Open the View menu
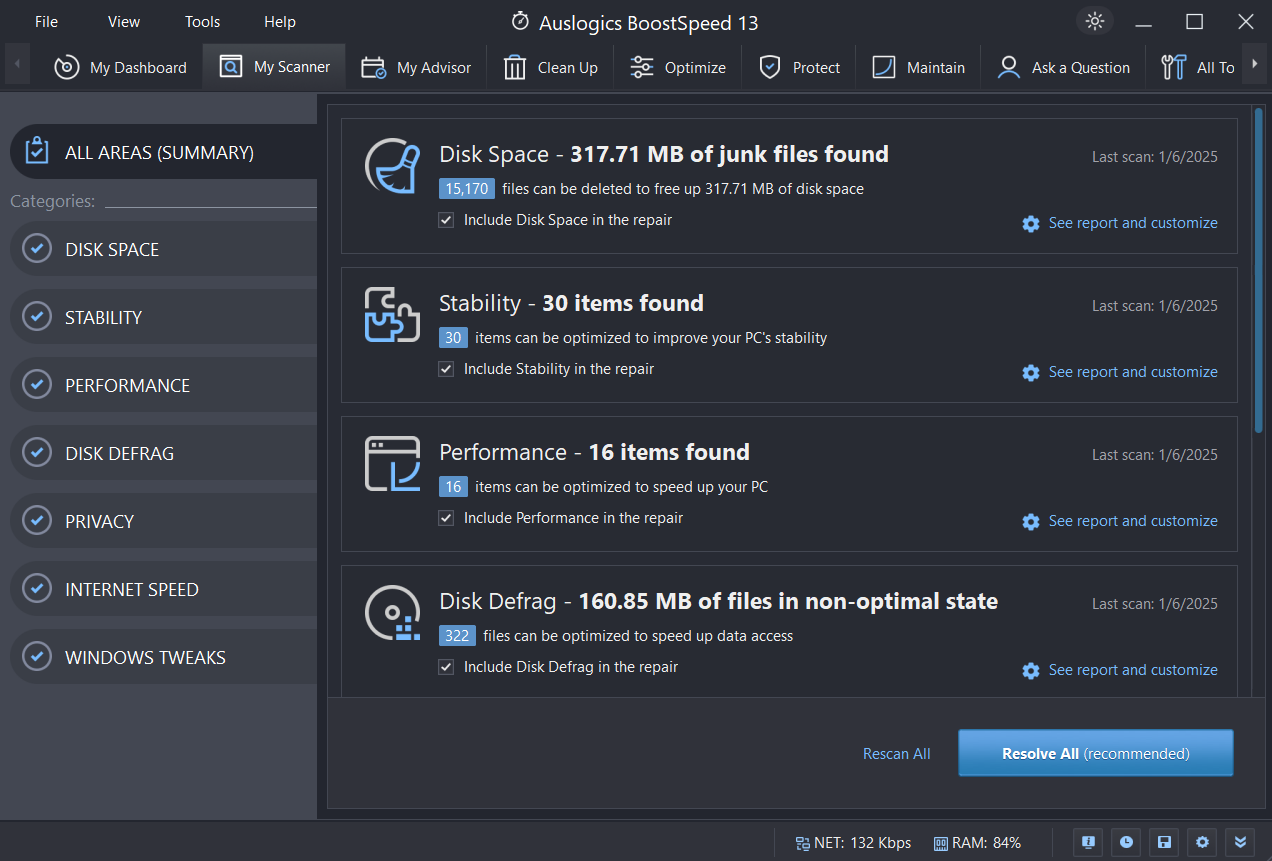 tap(124, 21)
